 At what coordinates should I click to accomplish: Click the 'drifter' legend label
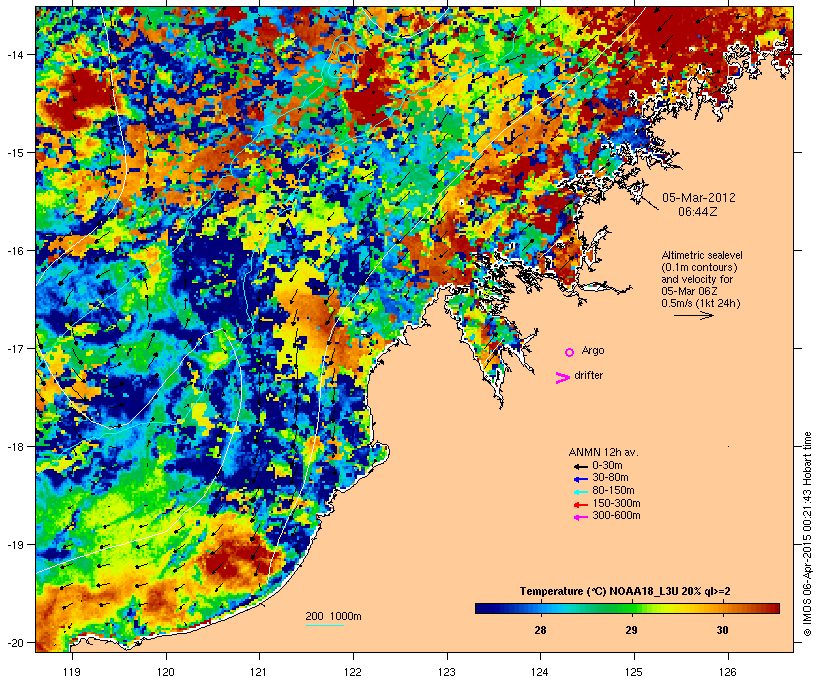(x=588, y=376)
